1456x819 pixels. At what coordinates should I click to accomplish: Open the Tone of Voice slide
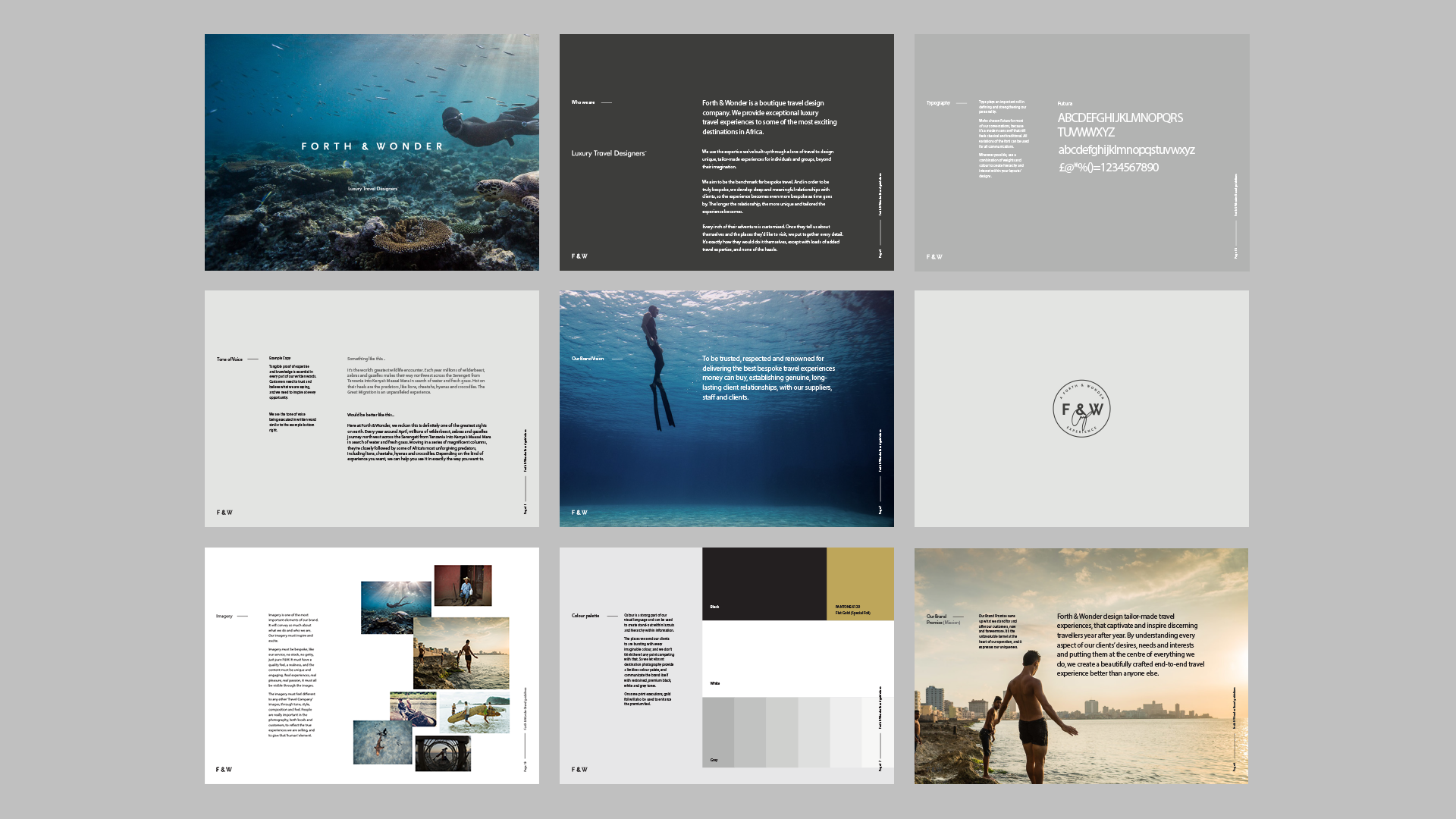372,409
